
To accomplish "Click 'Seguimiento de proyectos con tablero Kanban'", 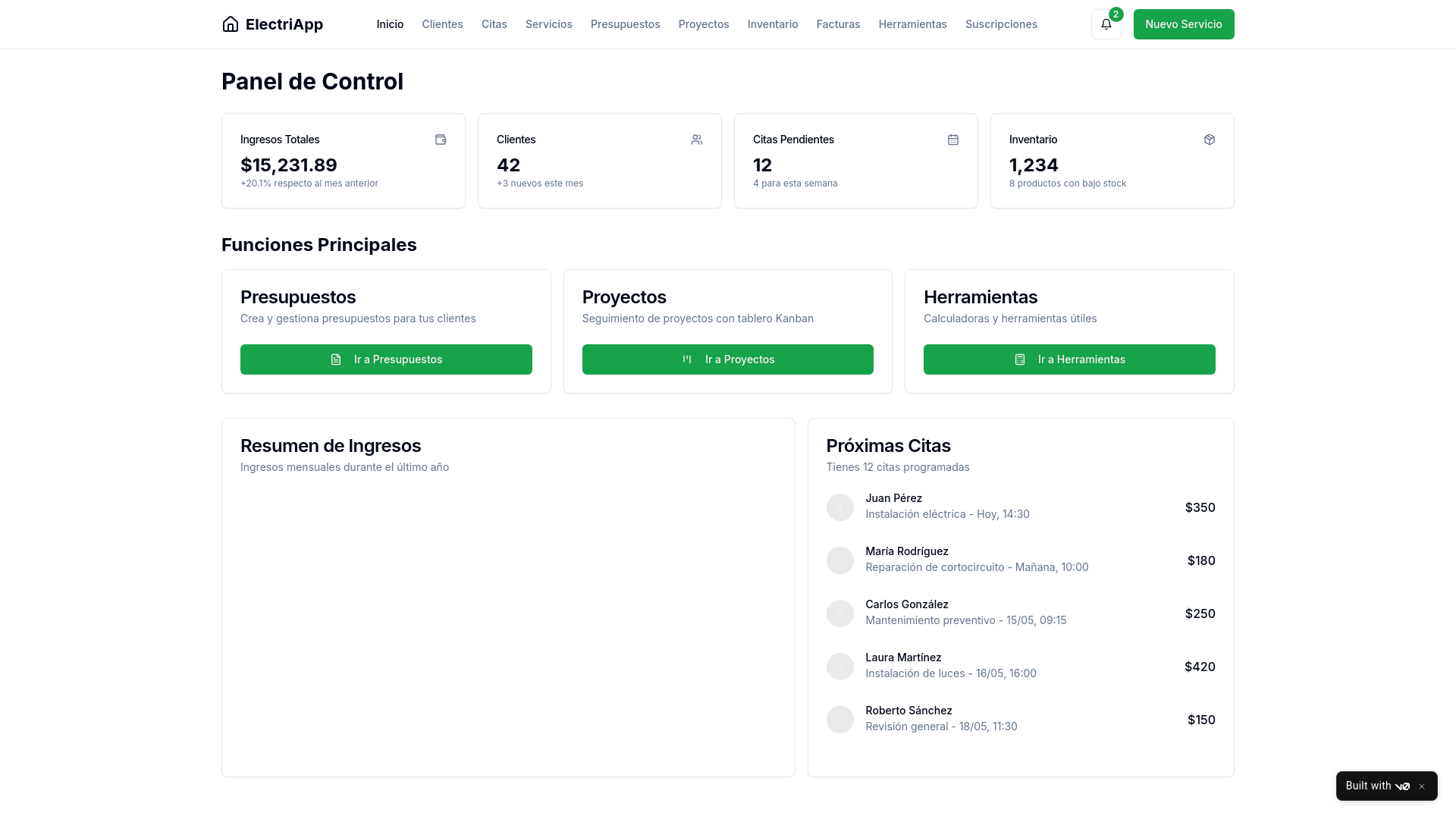I will 698,318.
